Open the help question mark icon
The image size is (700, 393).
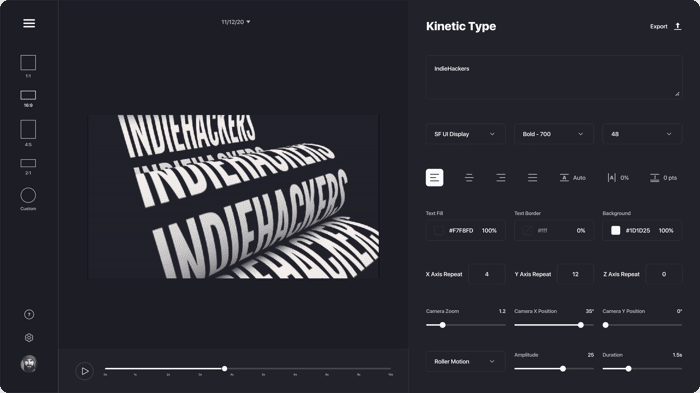point(29,314)
